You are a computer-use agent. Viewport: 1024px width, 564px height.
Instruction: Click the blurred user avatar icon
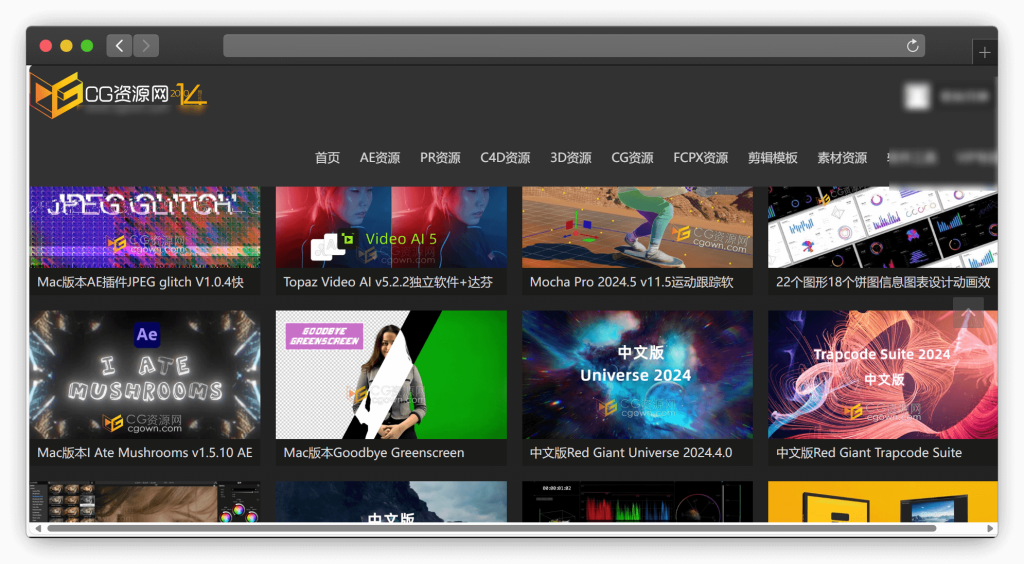(916, 96)
